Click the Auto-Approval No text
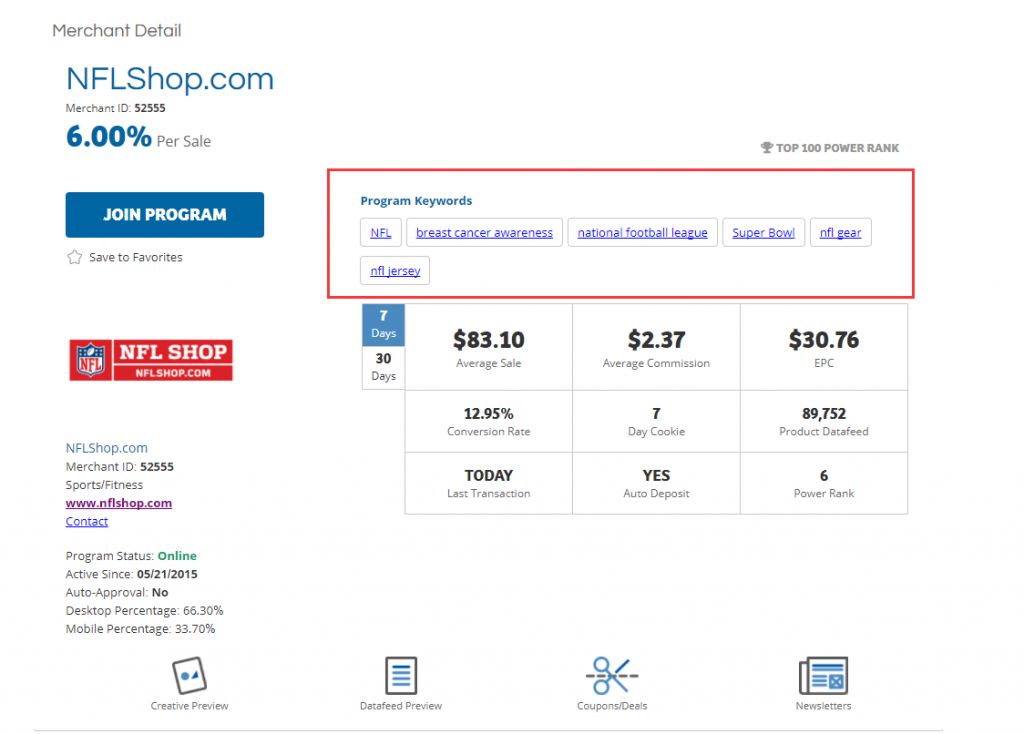The image size is (1024, 734). coord(117,592)
